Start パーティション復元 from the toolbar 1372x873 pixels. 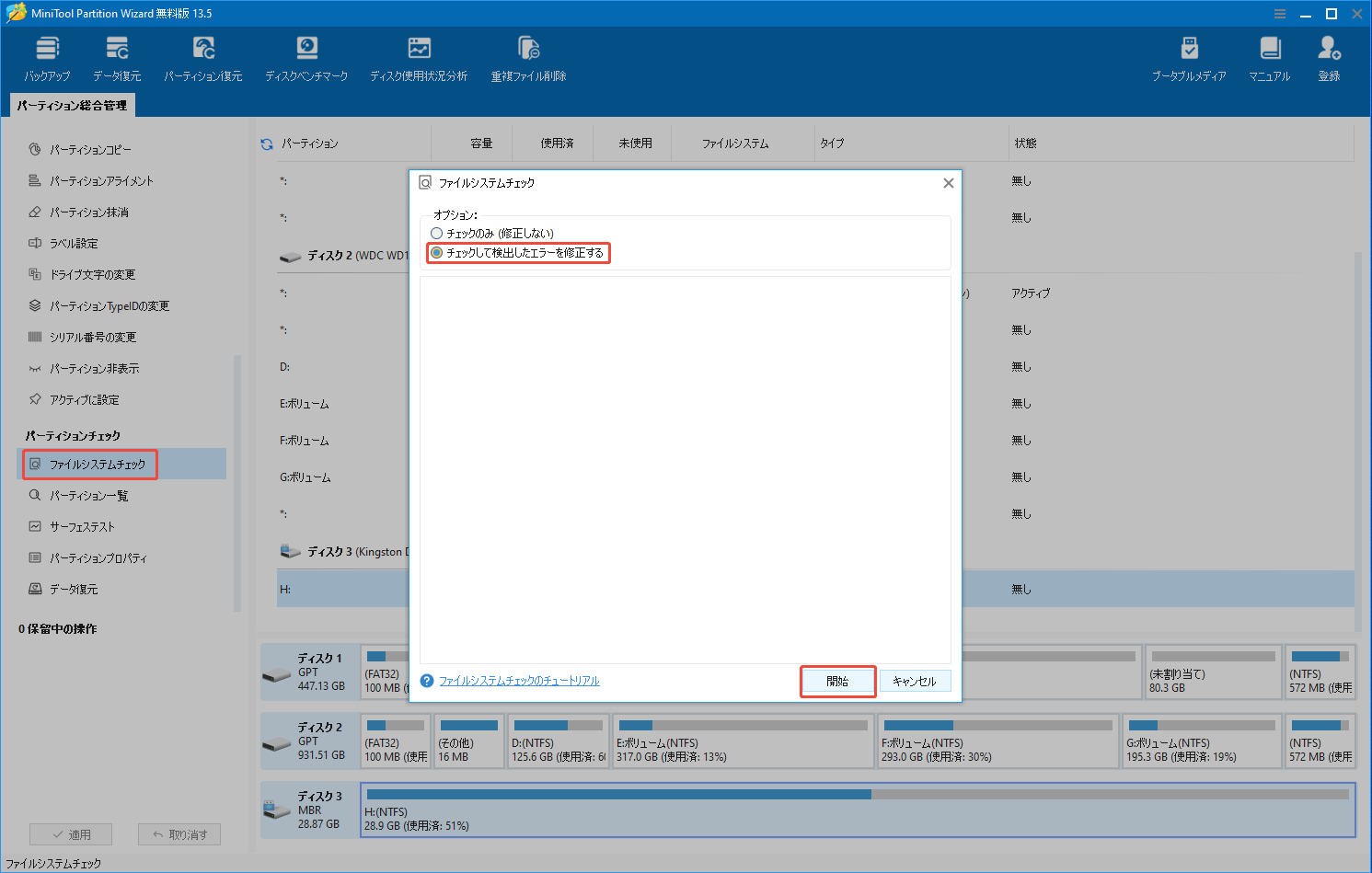tap(202, 57)
